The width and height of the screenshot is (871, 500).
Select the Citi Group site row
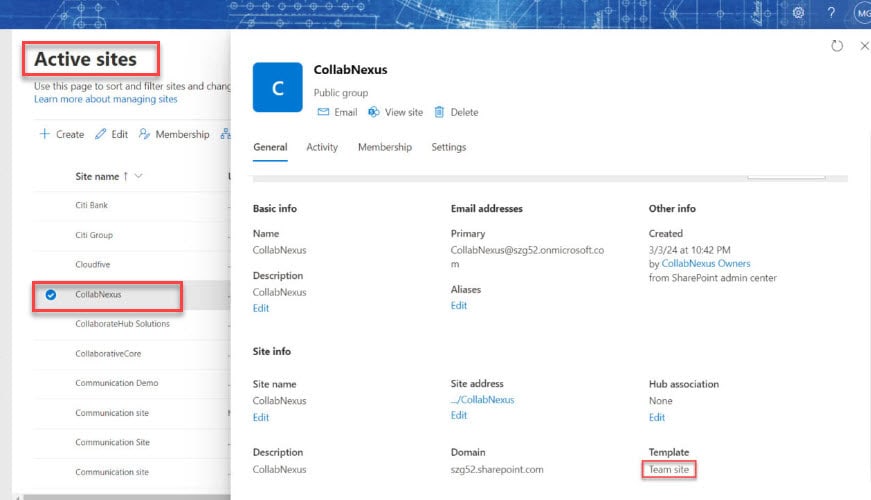[132, 235]
